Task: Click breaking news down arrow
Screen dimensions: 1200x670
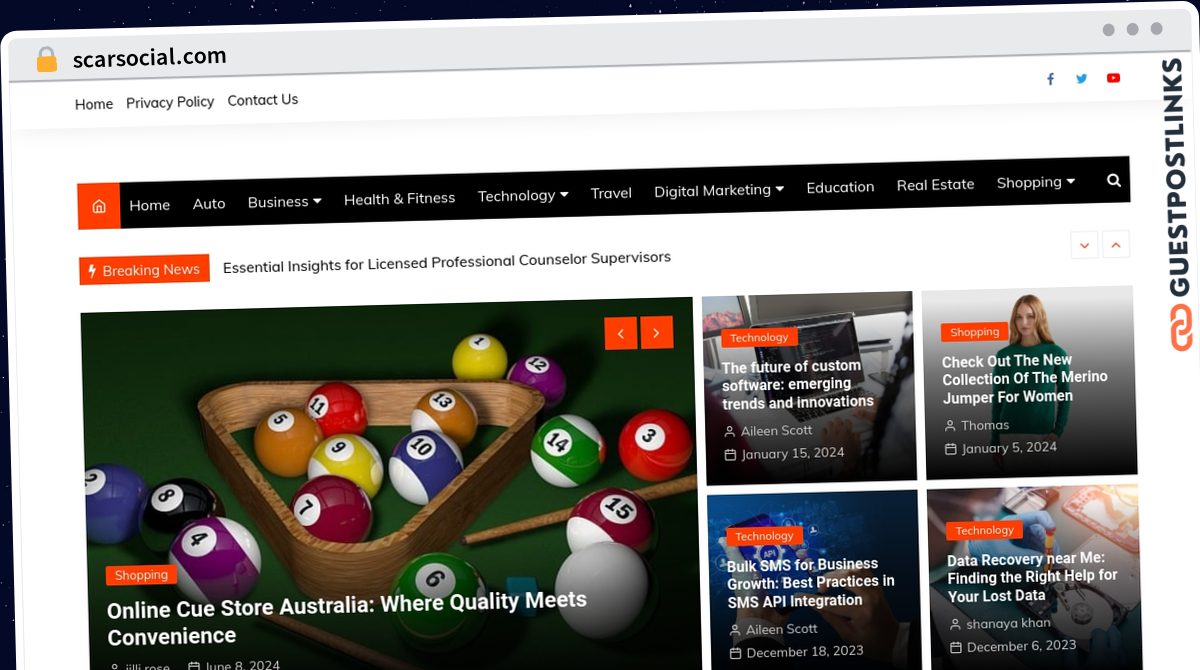Action: [1084, 244]
